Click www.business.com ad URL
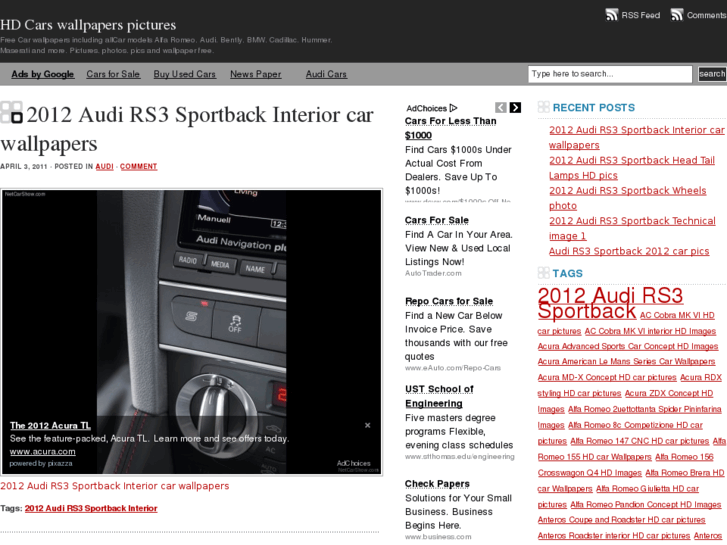Screen dimensions: 727x545 (x=438, y=537)
